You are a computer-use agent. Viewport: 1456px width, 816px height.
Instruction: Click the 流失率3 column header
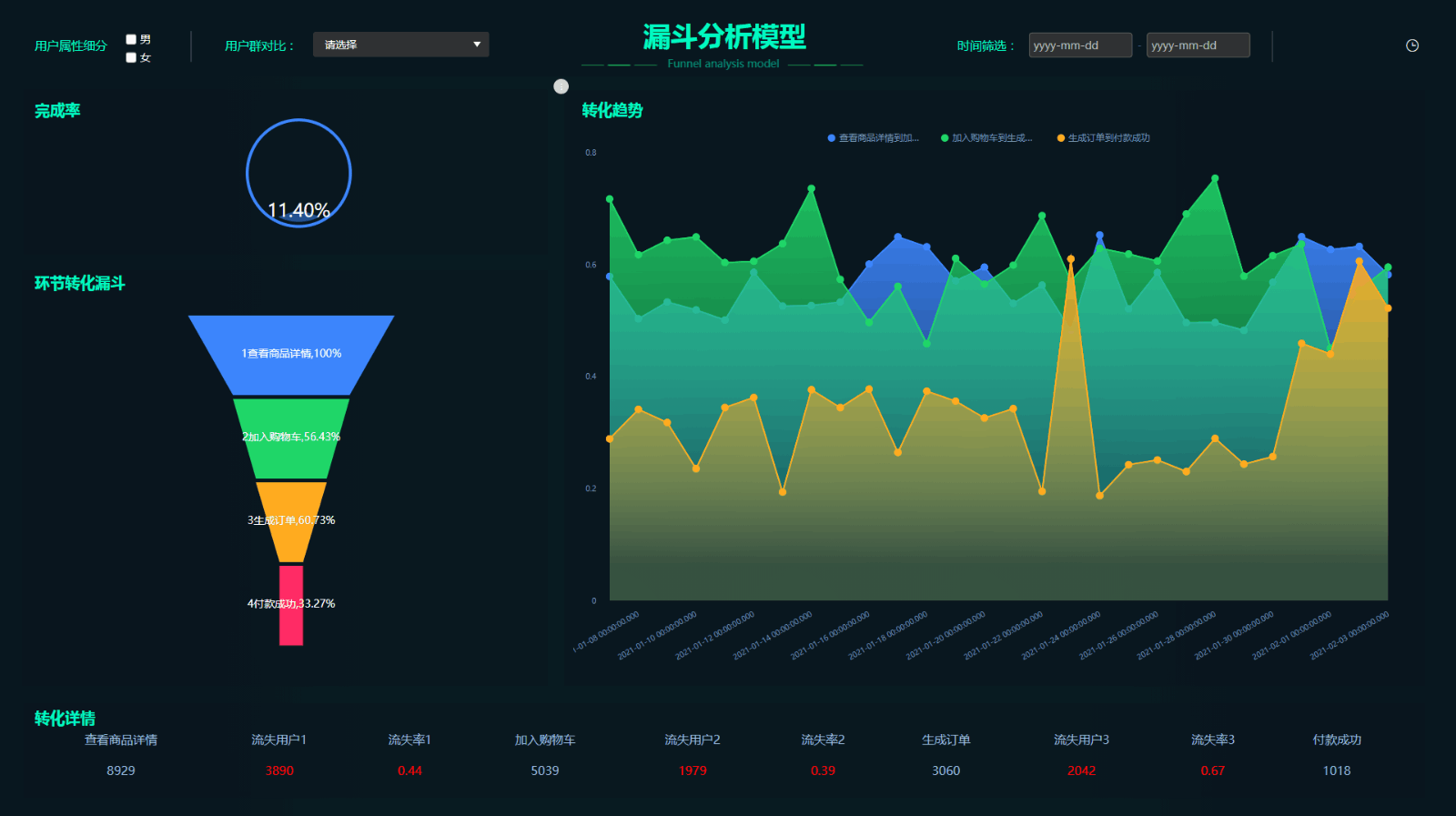pos(1213,740)
